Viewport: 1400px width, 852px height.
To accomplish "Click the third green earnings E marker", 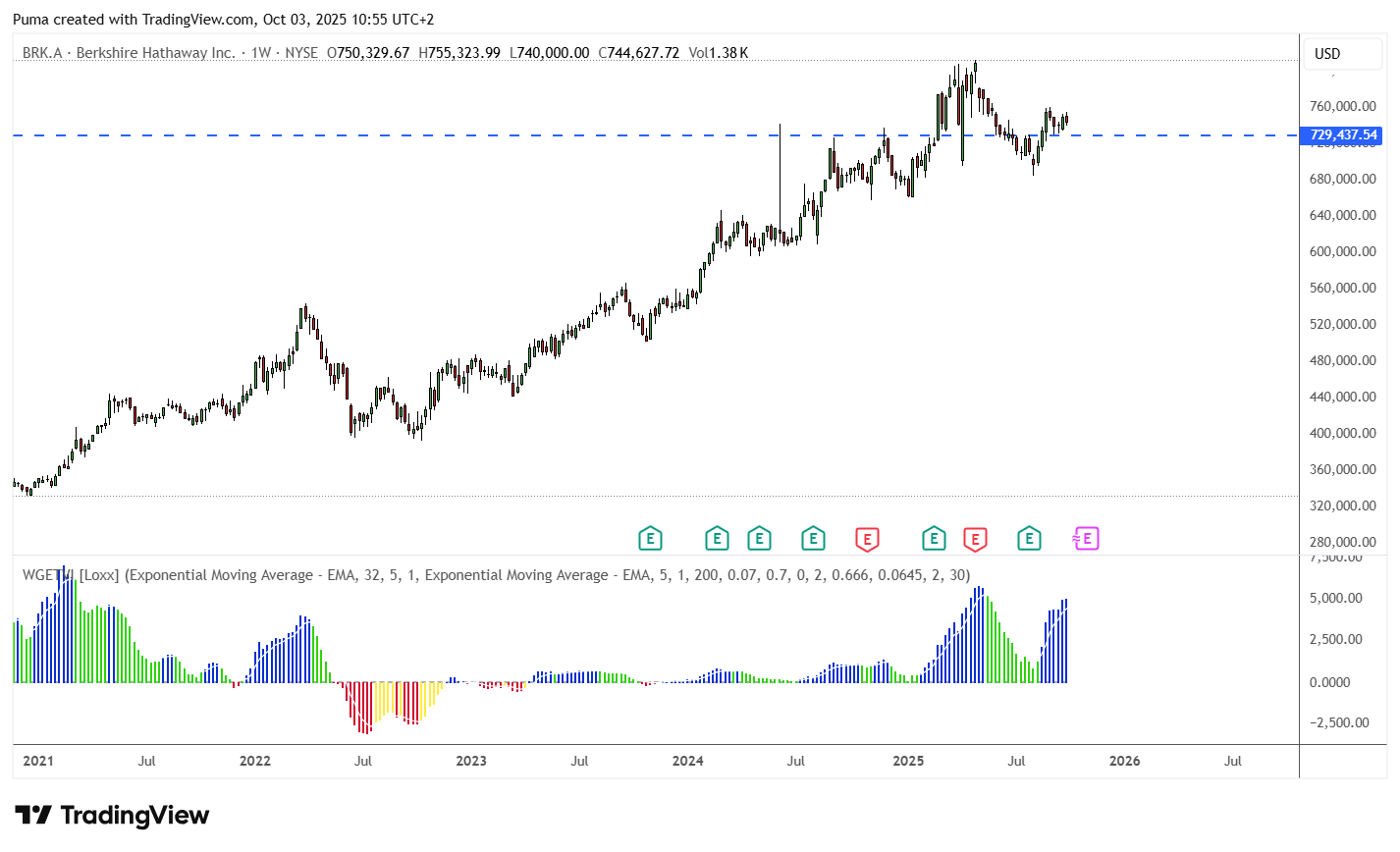I will pyautogui.click(x=759, y=538).
